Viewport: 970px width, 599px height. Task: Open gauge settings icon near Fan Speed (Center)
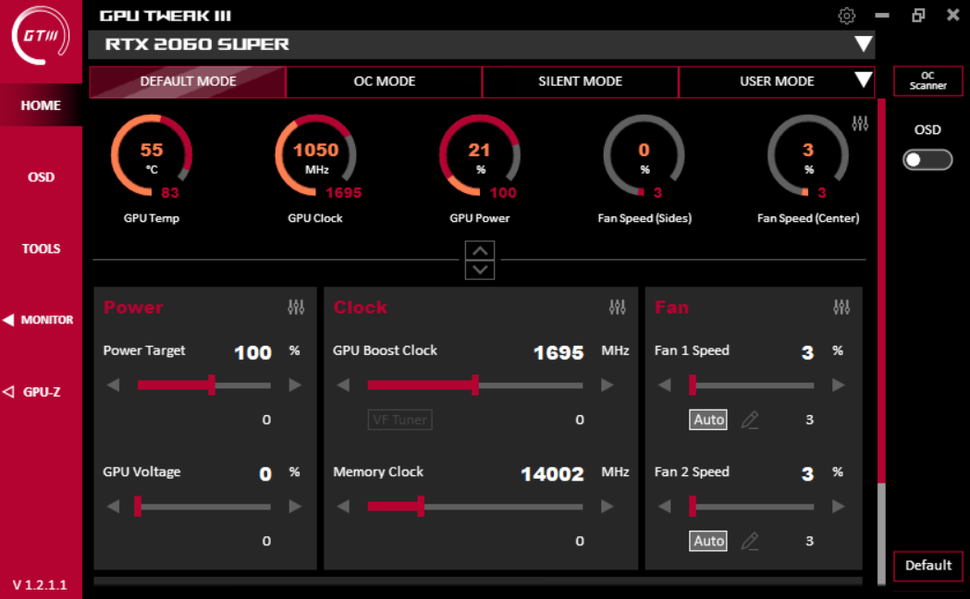coord(860,123)
